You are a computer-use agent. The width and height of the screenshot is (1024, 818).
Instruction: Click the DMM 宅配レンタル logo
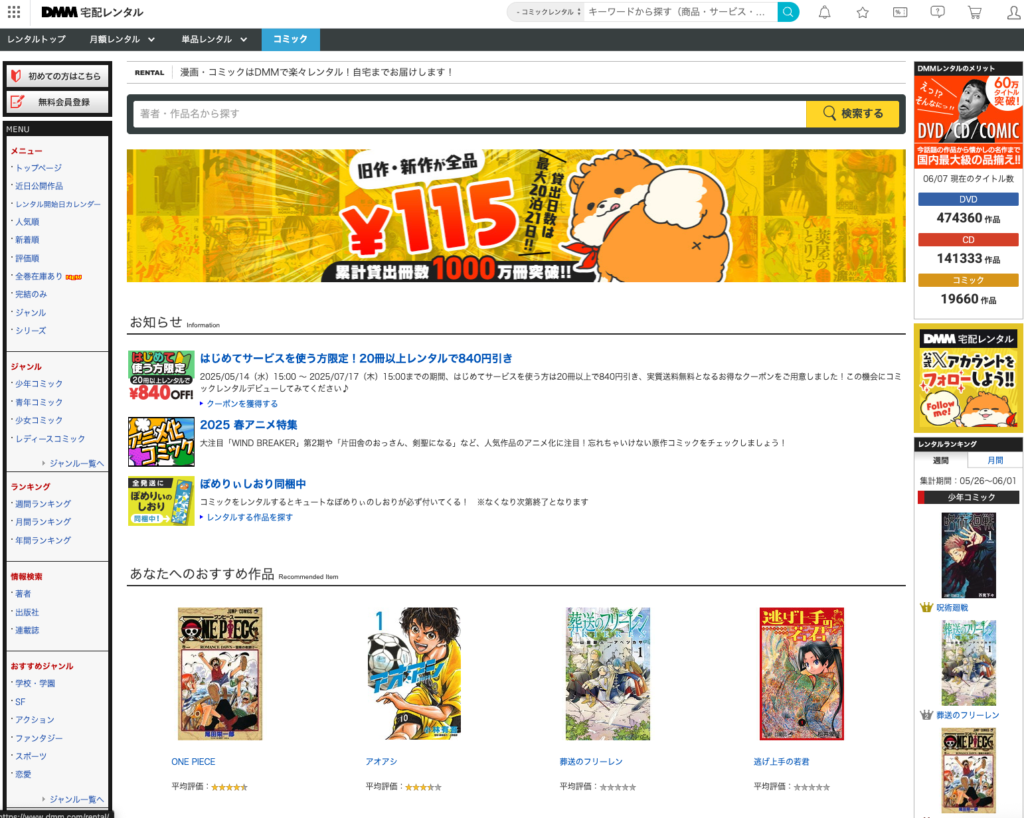point(92,12)
